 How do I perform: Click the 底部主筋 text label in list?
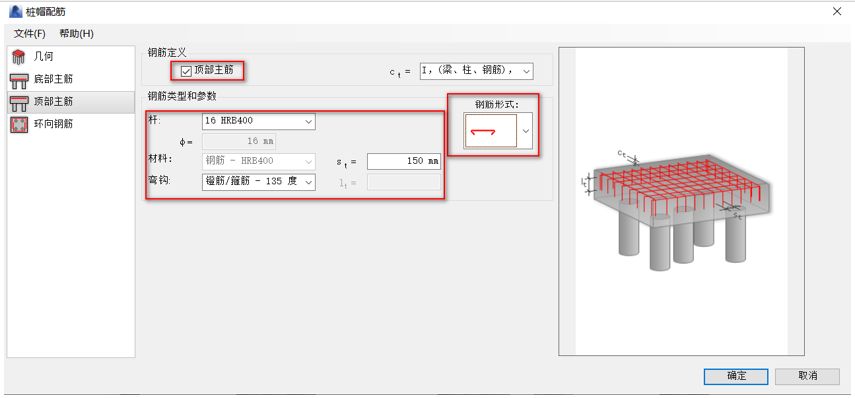(53, 80)
